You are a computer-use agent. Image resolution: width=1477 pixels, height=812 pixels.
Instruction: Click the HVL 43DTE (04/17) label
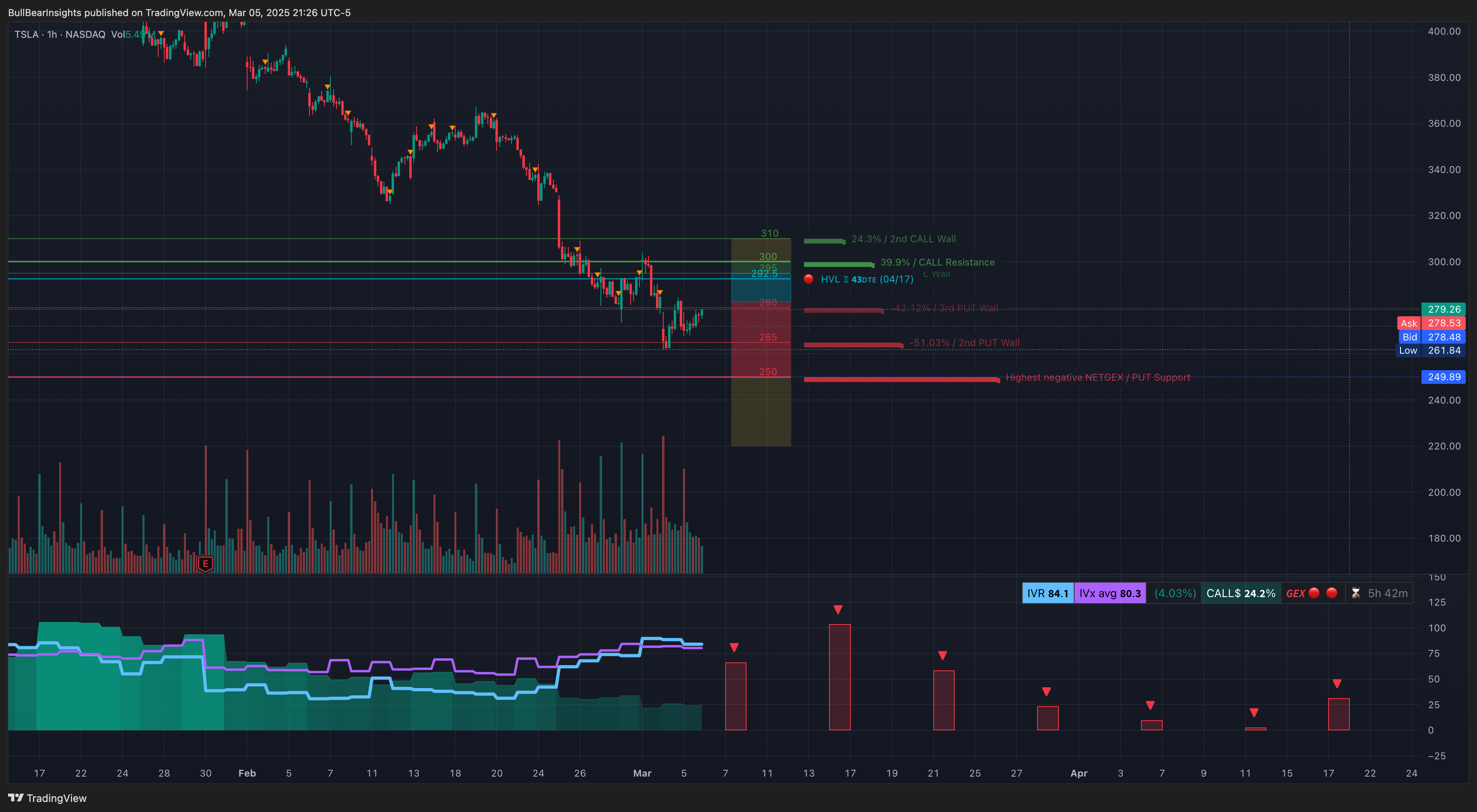pos(867,279)
